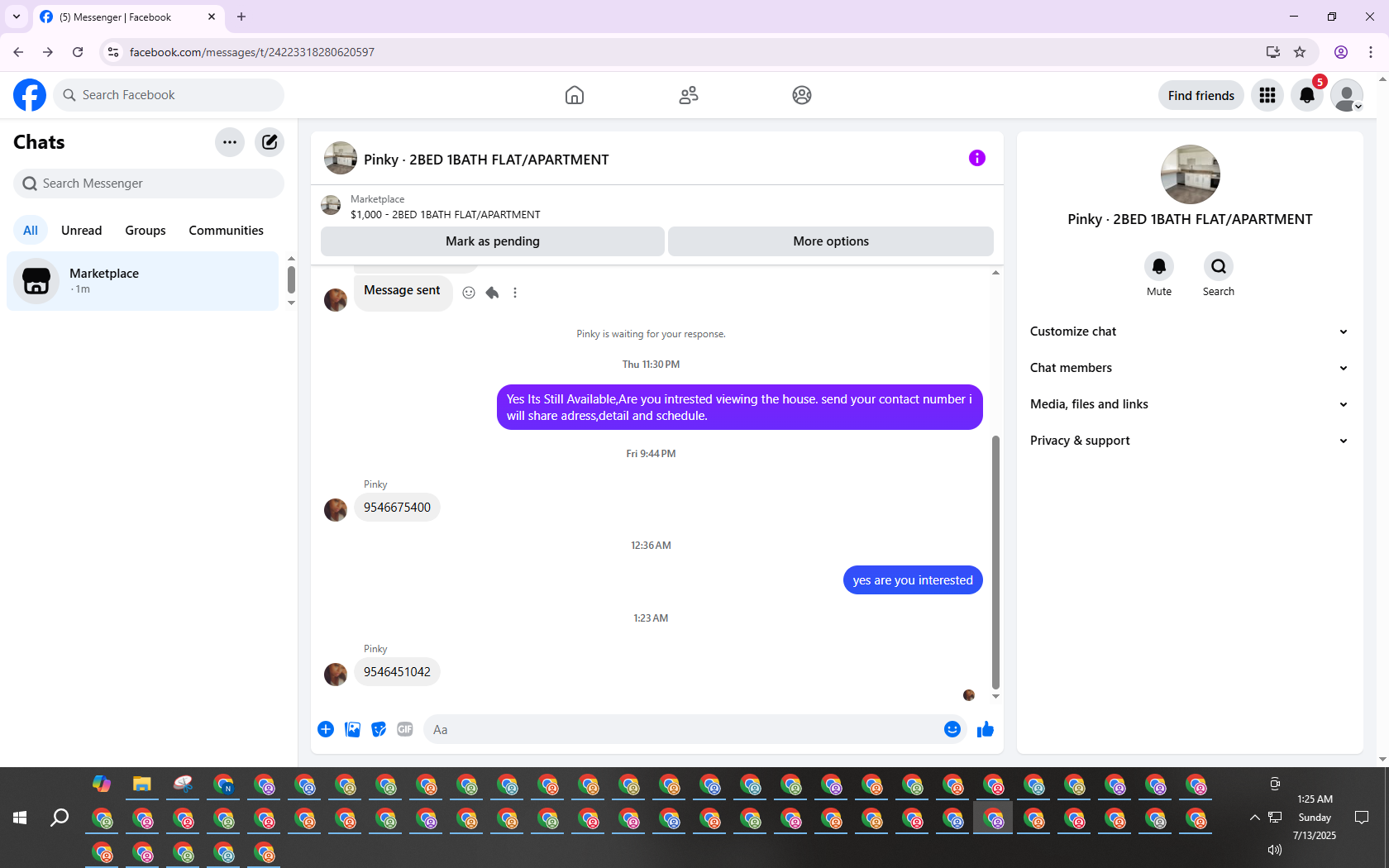Send a thumbs-up like
This screenshot has height=868, width=1389.
pos(986,729)
